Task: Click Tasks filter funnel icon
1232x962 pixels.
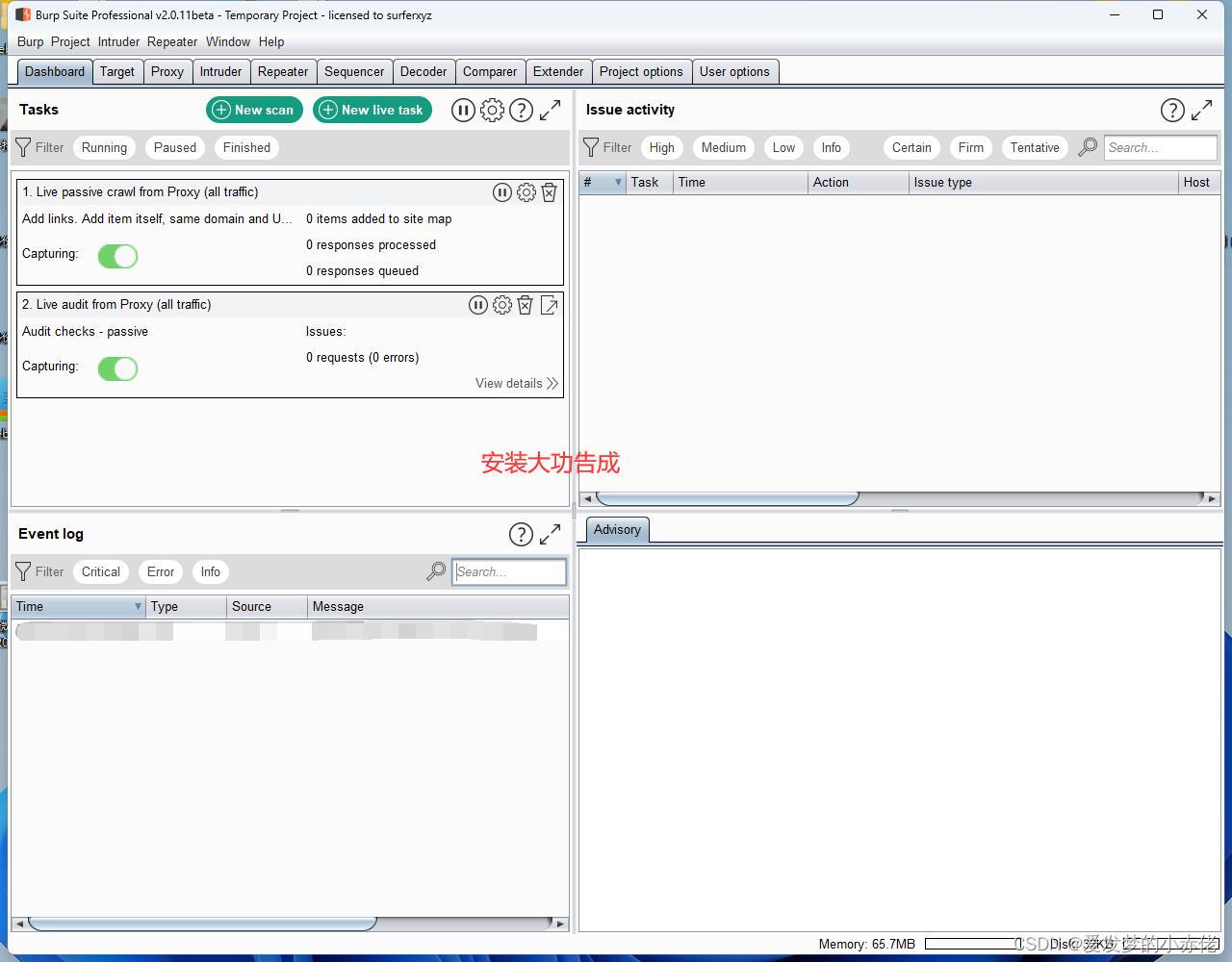Action: point(24,147)
